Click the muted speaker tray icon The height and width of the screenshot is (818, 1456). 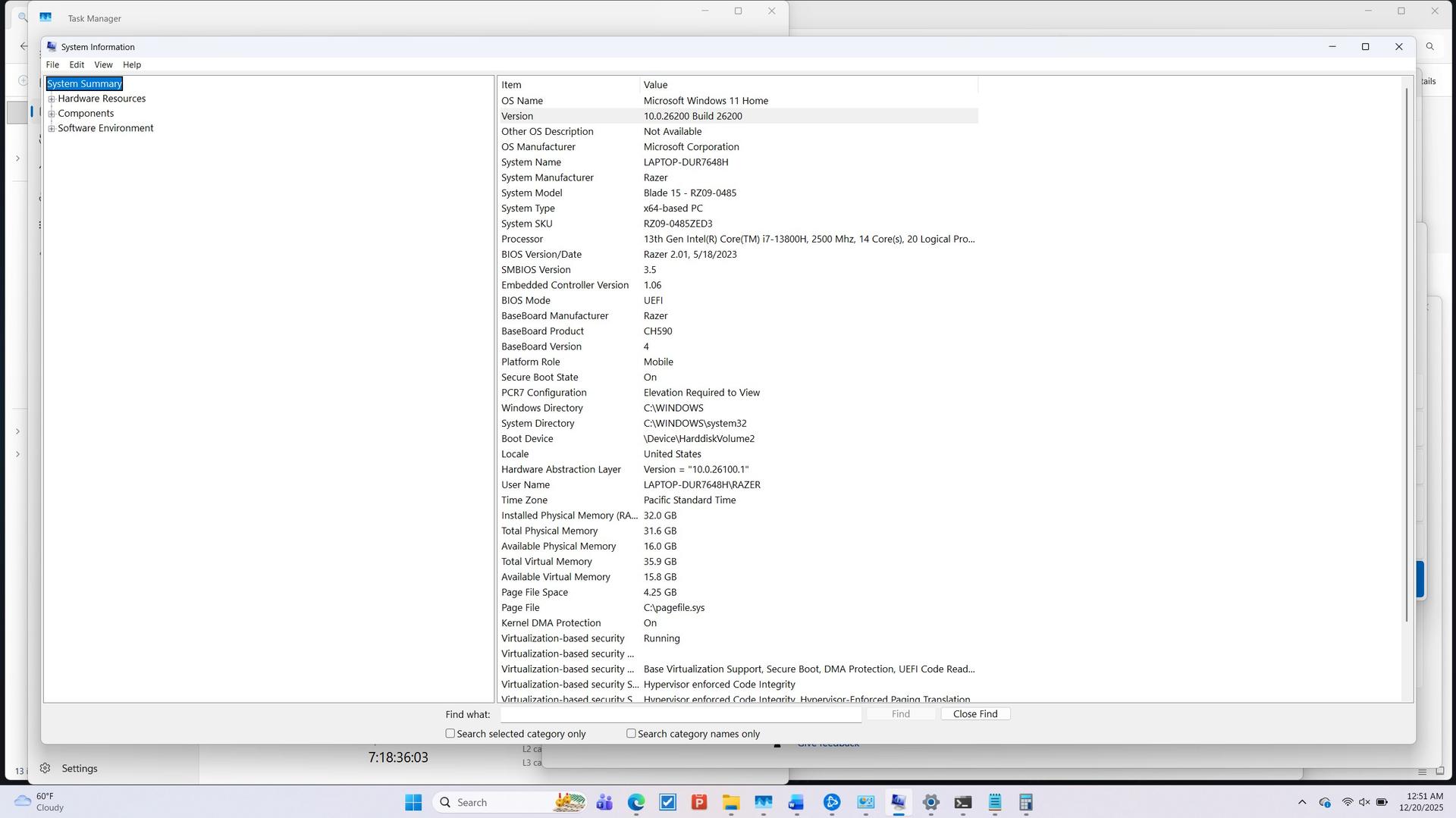(x=1363, y=802)
